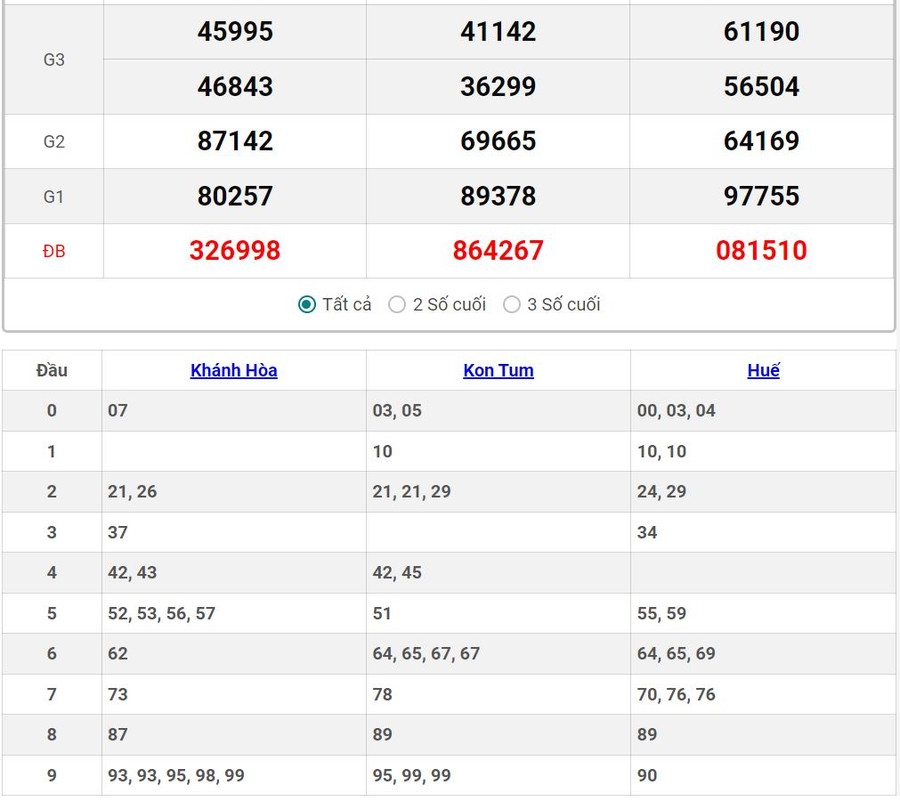900x800 pixels.
Task: Click the G1 number 97755
Action: click(761, 196)
